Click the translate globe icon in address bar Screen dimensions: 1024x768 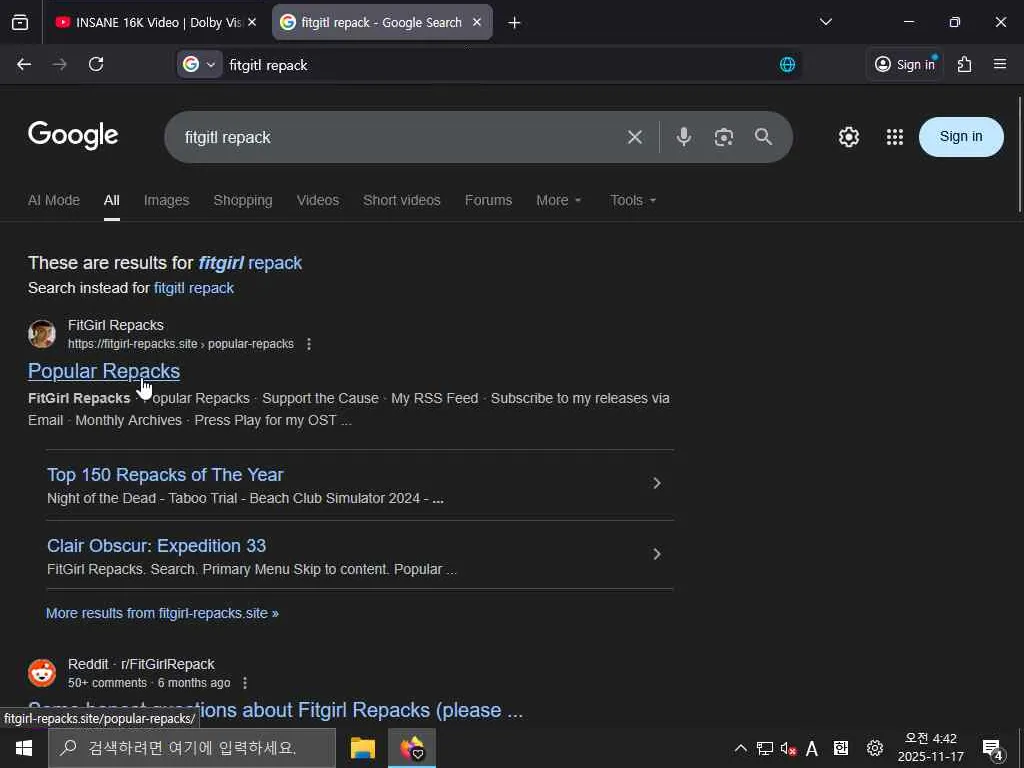(x=788, y=65)
